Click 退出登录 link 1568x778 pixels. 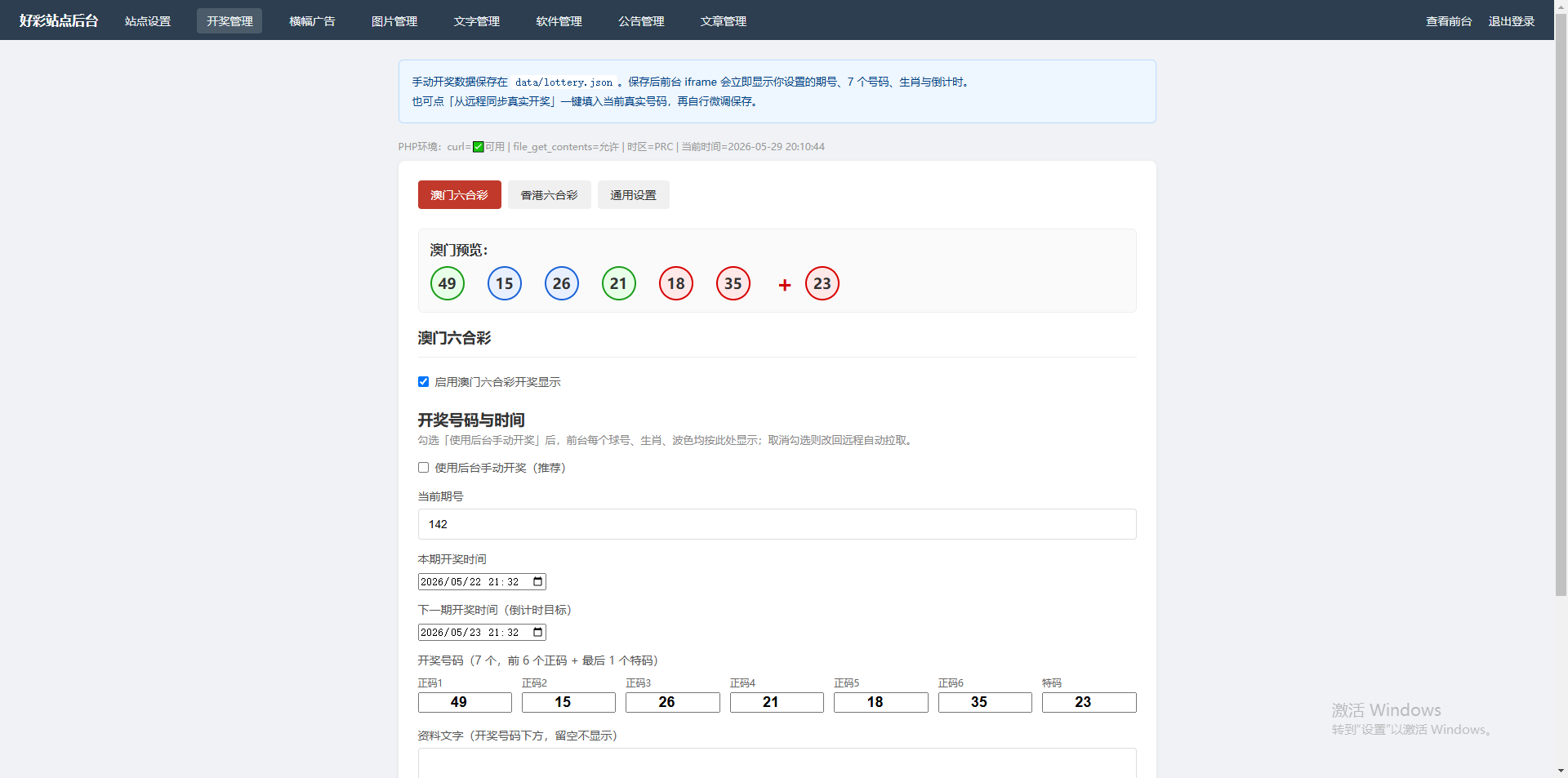[x=1512, y=21]
